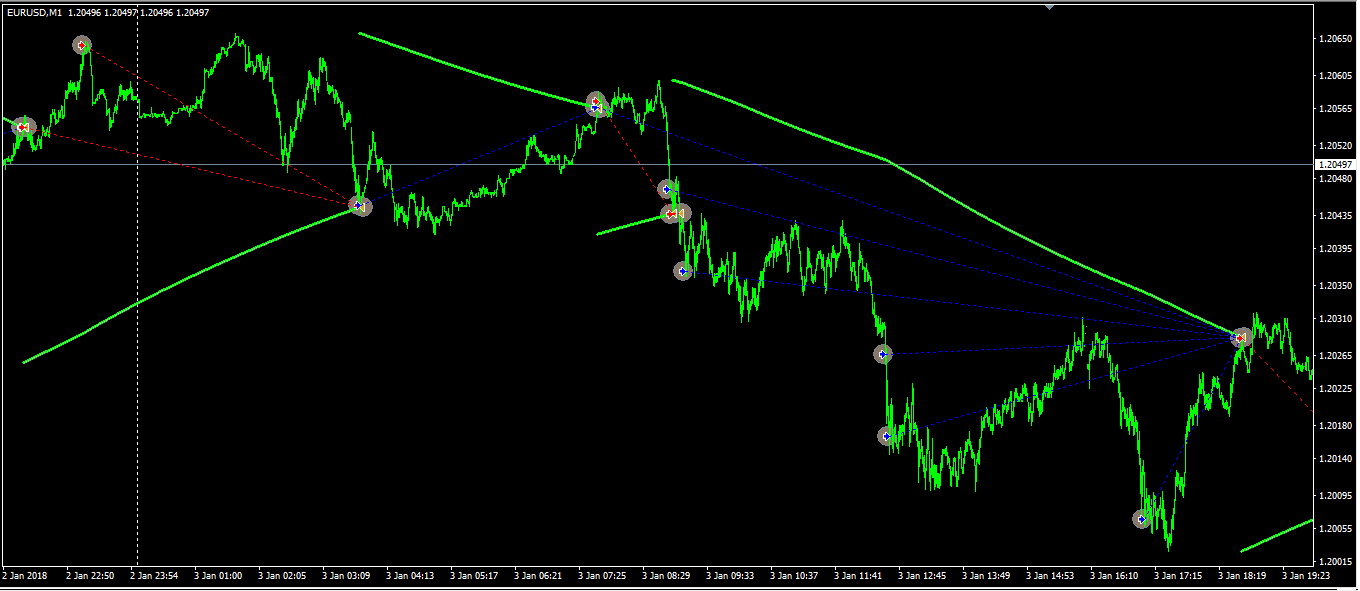This screenshot has width=1360, height=591.
Task: Click the 3 Jan 12:45 time axis label
Action: [921, 576]
